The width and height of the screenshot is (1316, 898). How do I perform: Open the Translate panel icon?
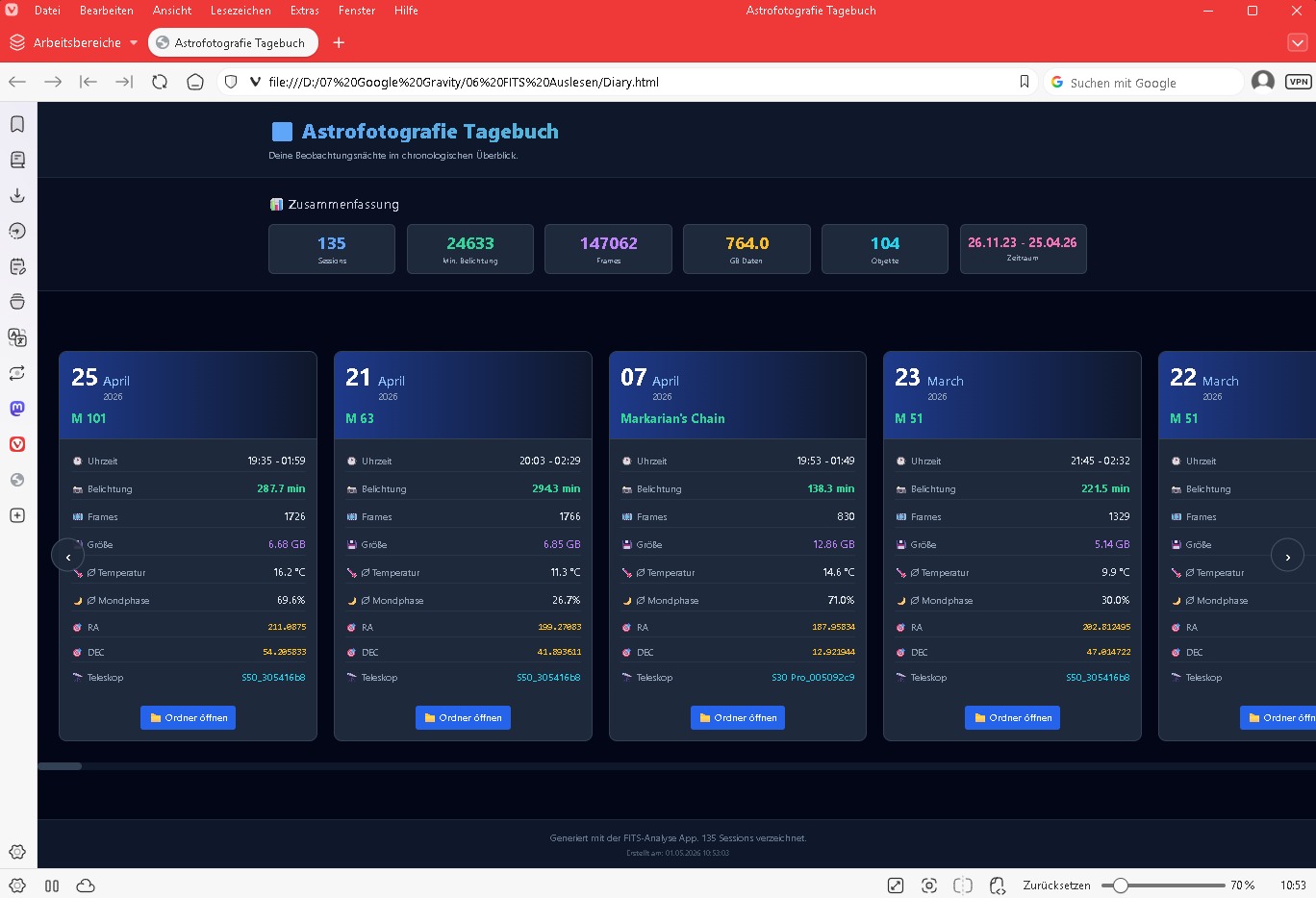pos(17,337)
